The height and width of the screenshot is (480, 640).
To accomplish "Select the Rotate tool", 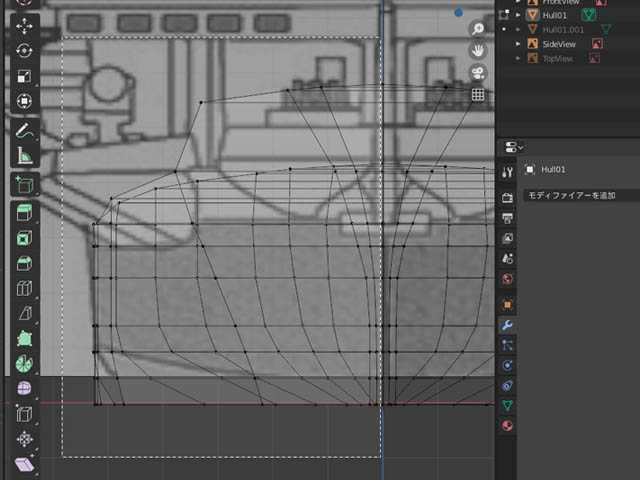I will [x=24, y=51].
